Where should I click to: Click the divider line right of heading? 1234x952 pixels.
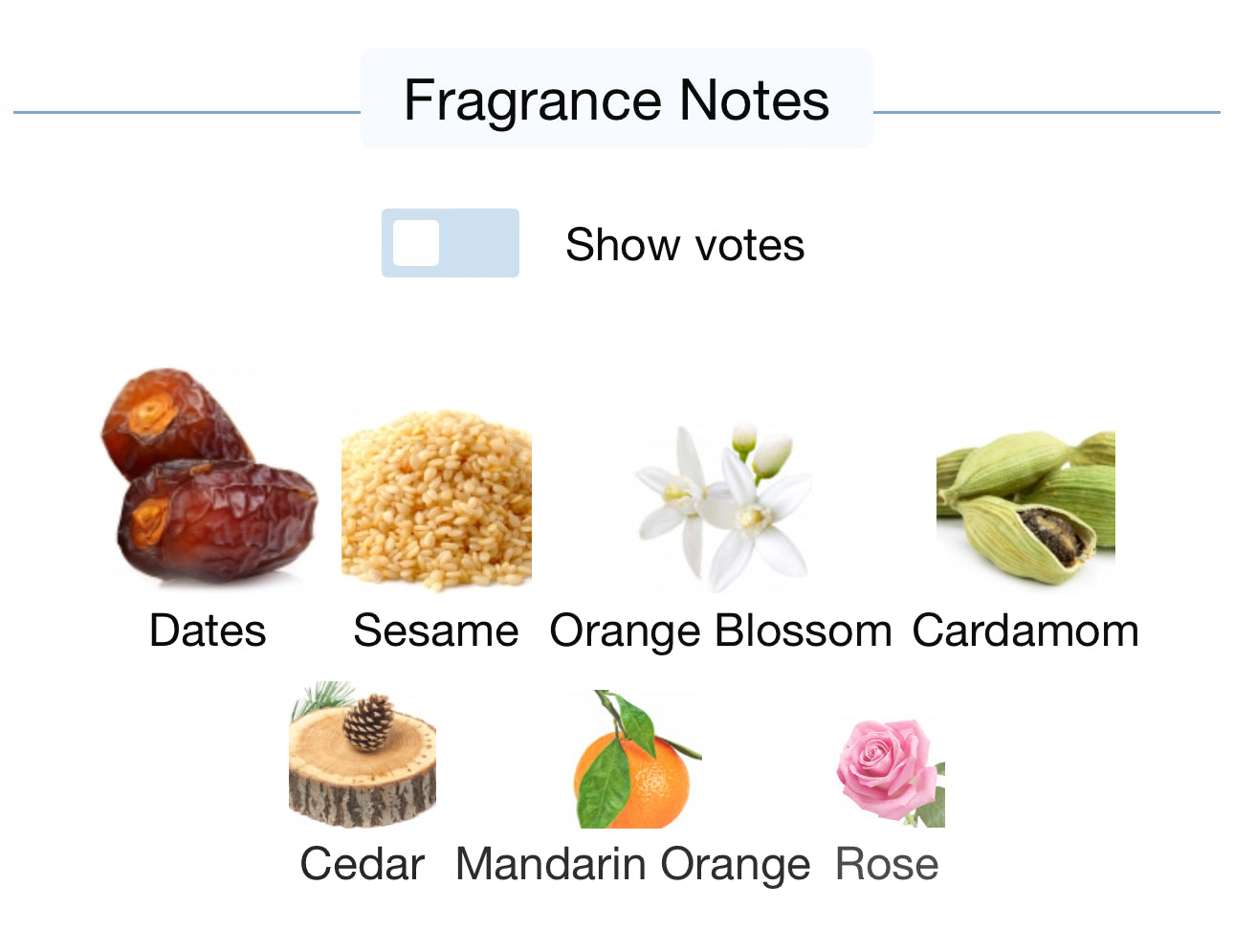(x=1047, y=112)
